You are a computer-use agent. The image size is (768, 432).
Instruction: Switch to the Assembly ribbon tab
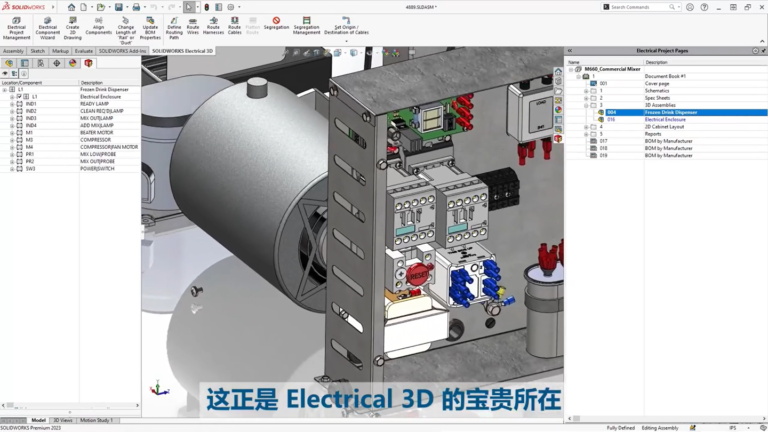13,51
